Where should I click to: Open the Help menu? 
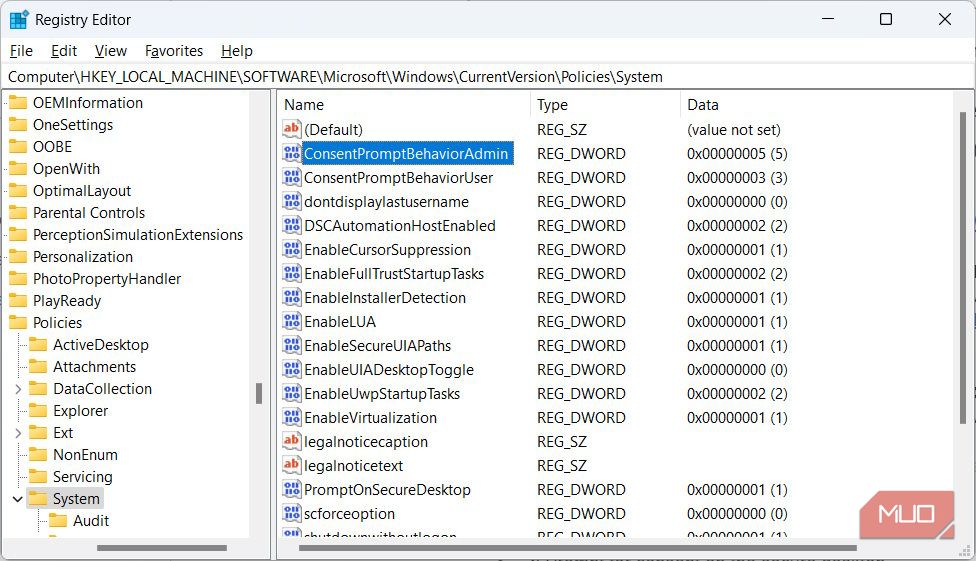coord(237,51)
